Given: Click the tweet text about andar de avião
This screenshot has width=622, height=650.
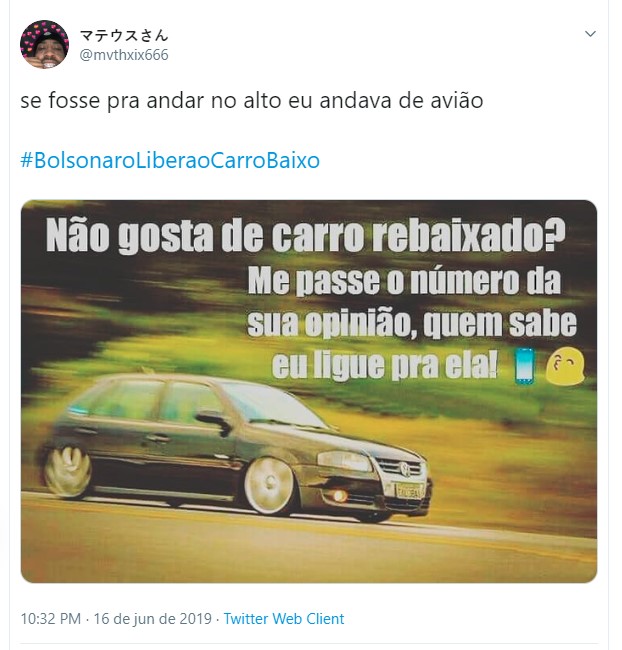Looking at the screenshot, I should click(x=252, y=101).
